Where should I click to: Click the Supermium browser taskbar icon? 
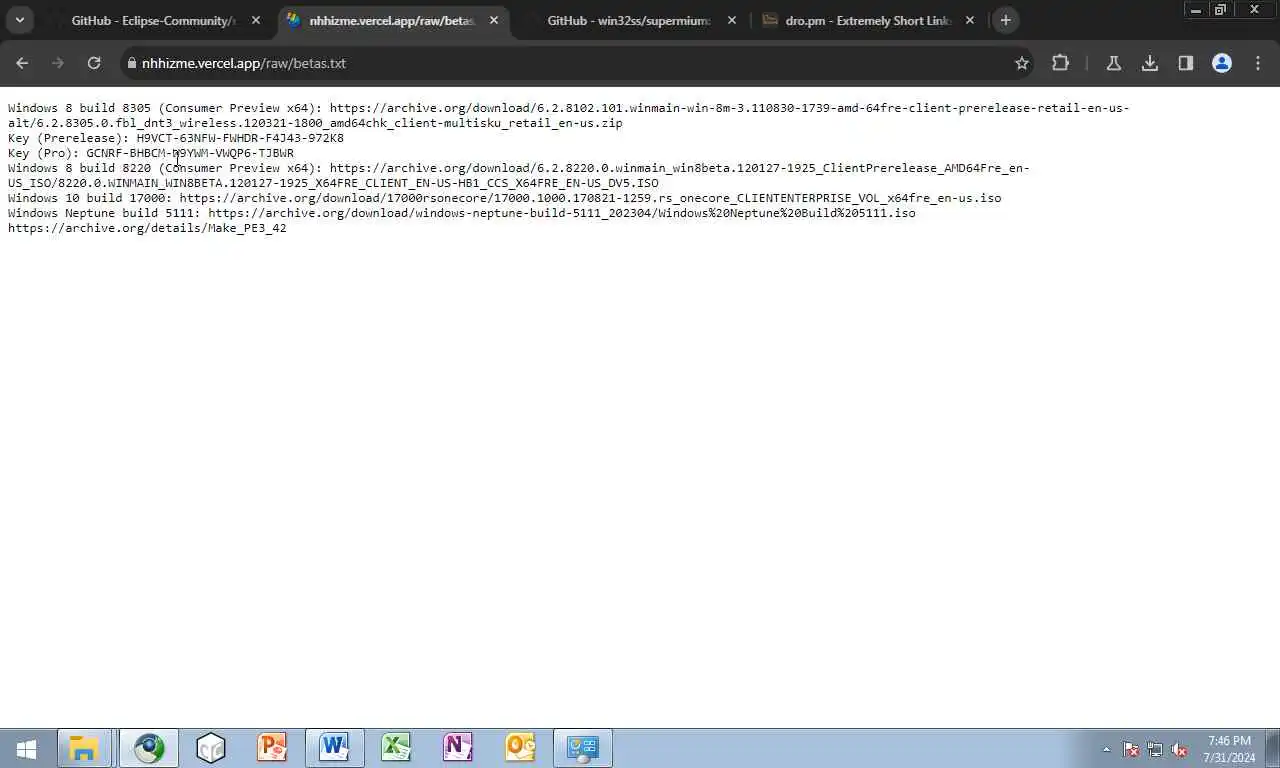[149, 748]
